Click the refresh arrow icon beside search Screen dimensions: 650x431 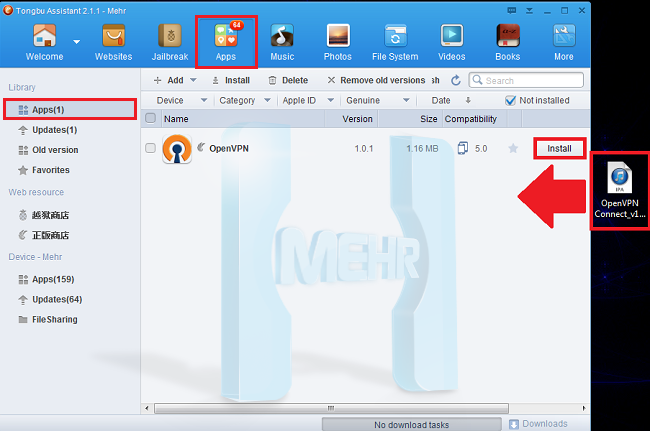point(456,80)
